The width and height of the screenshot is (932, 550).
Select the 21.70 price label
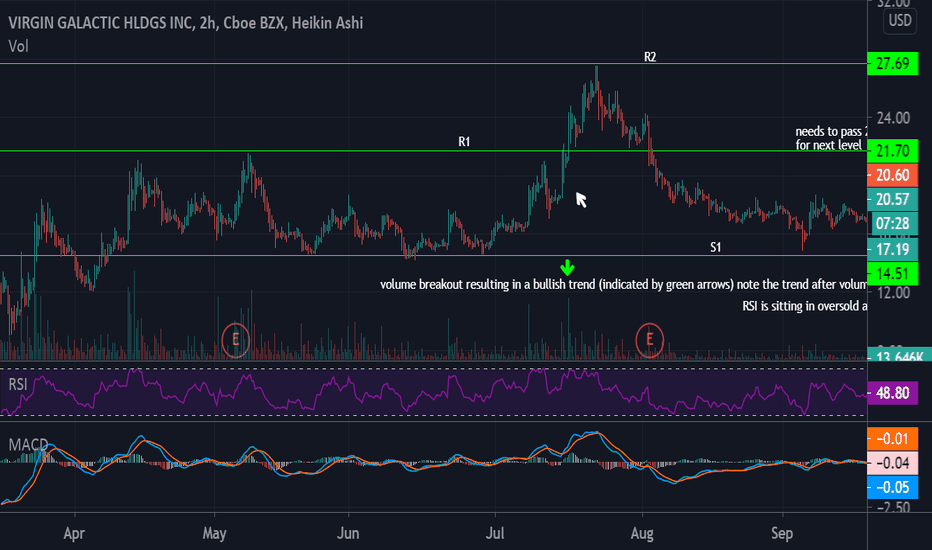[893, 151]
